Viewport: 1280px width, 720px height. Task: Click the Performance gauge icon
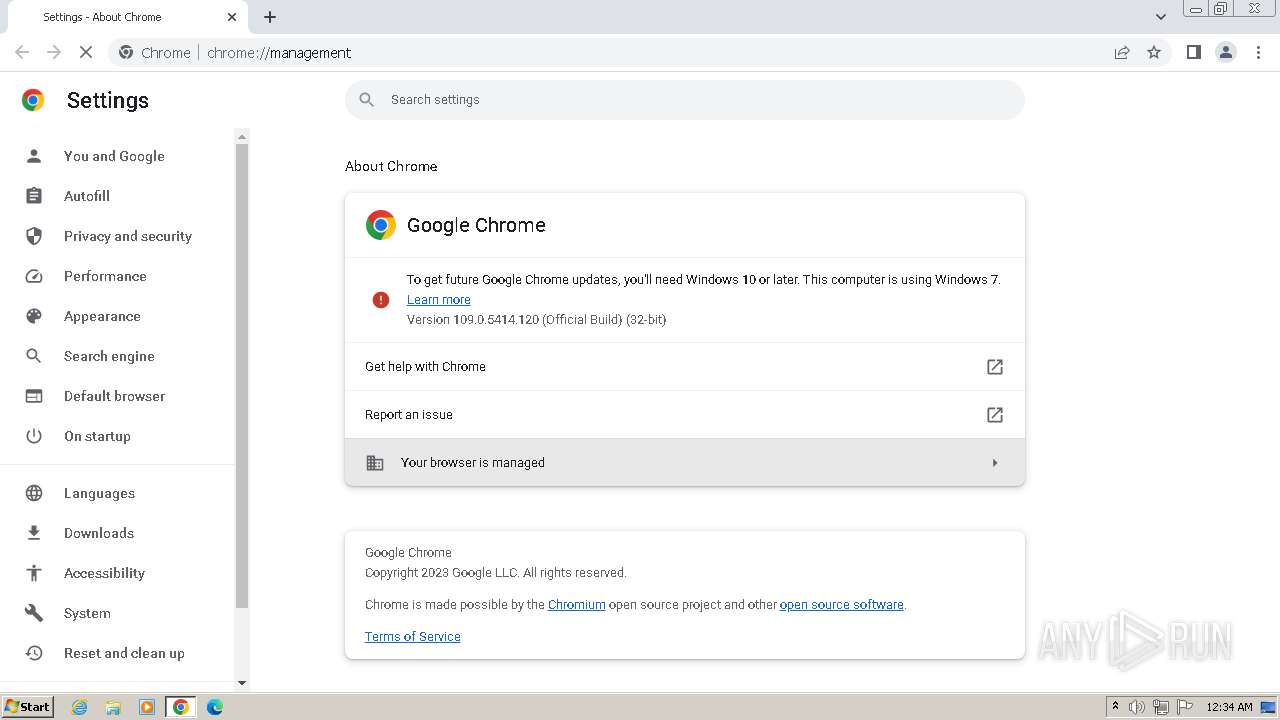tap(34, 276)
